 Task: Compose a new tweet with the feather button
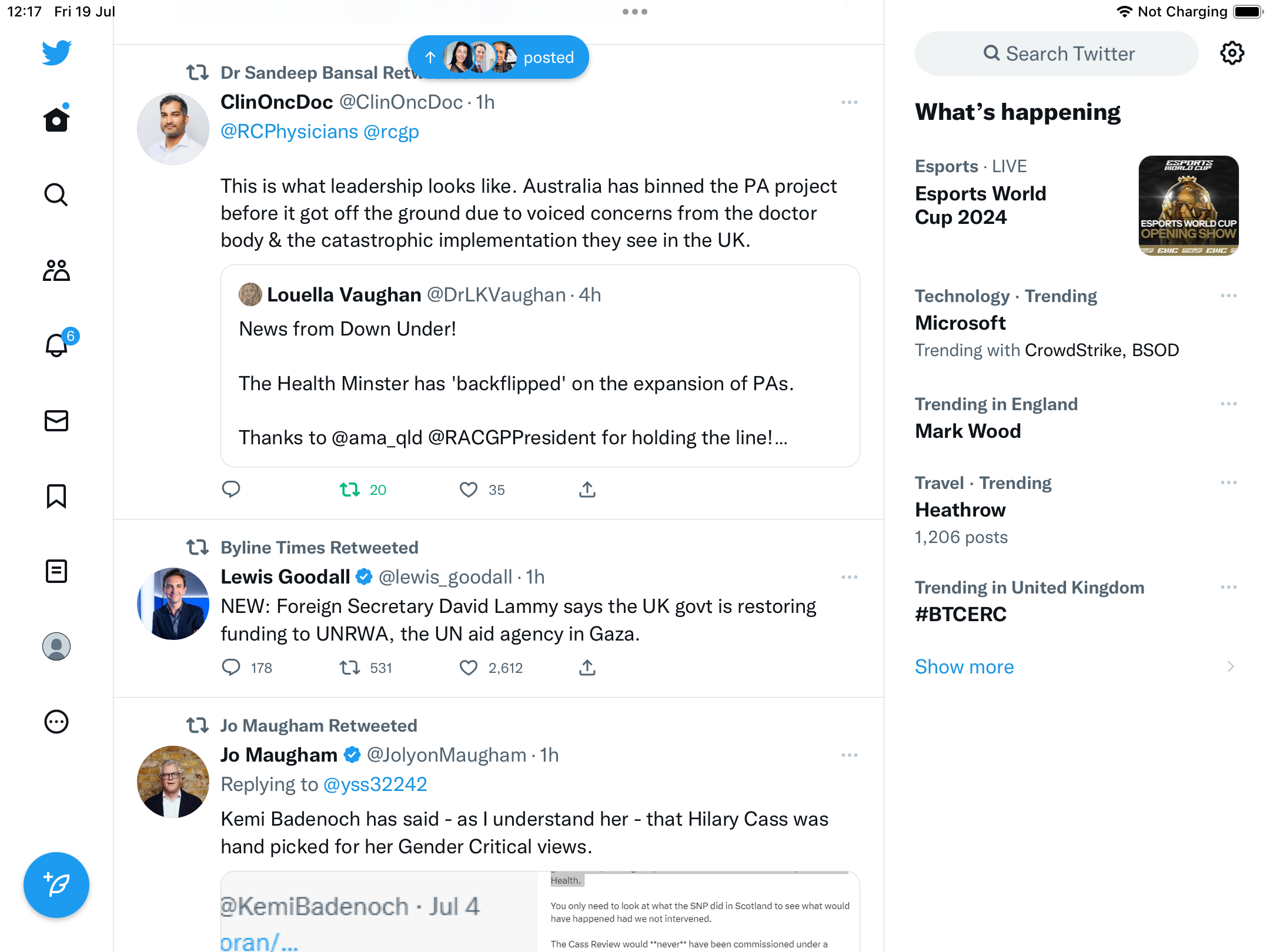click(x=56, y=885)
